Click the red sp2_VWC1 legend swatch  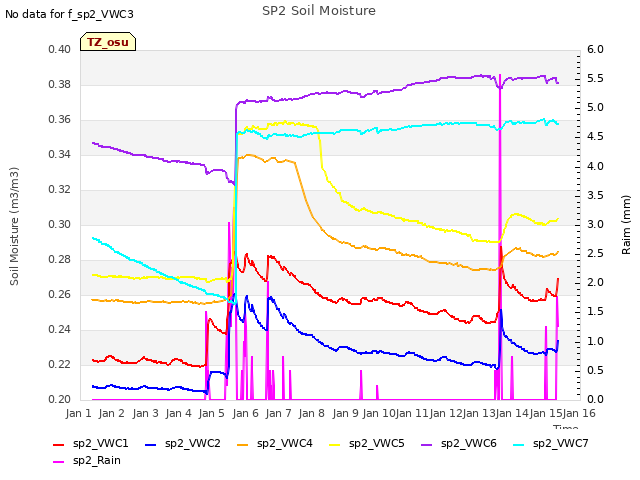click(59, 444)
